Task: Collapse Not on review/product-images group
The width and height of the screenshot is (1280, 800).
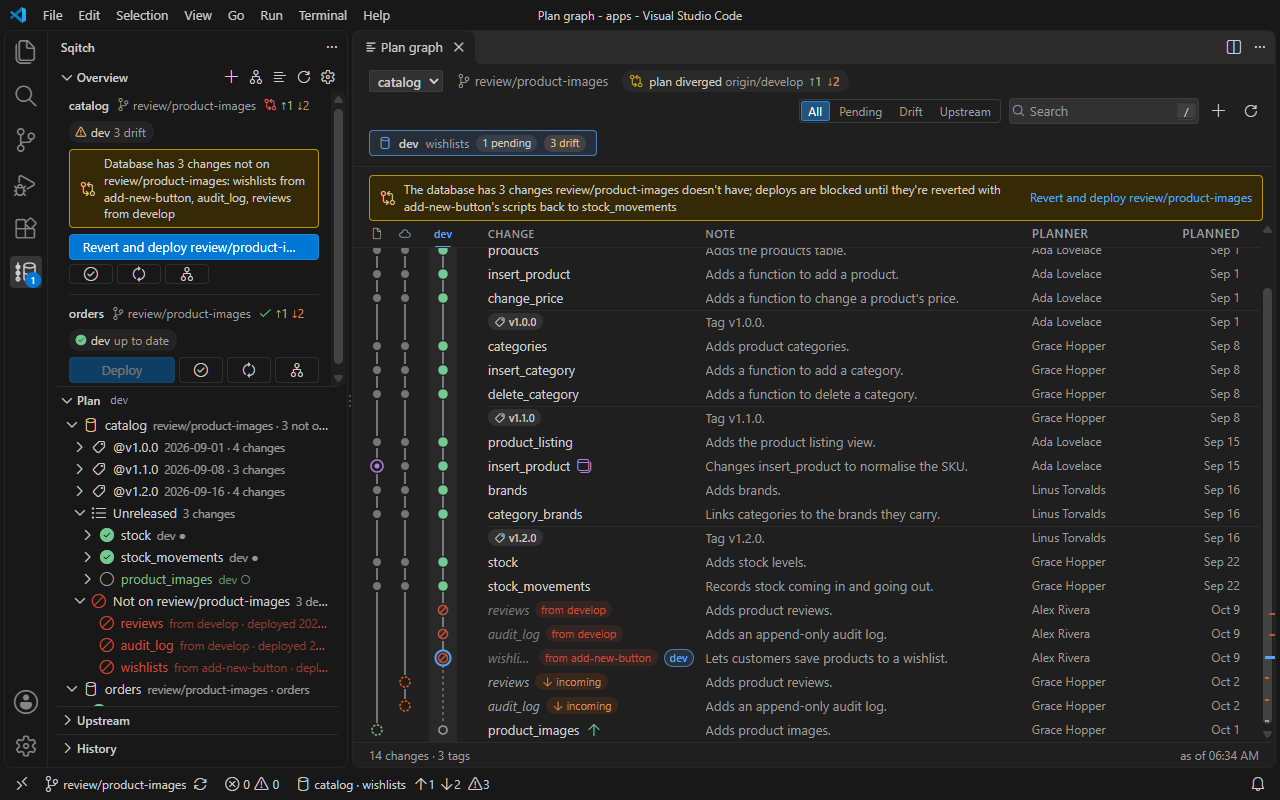Action: (80, 601)
